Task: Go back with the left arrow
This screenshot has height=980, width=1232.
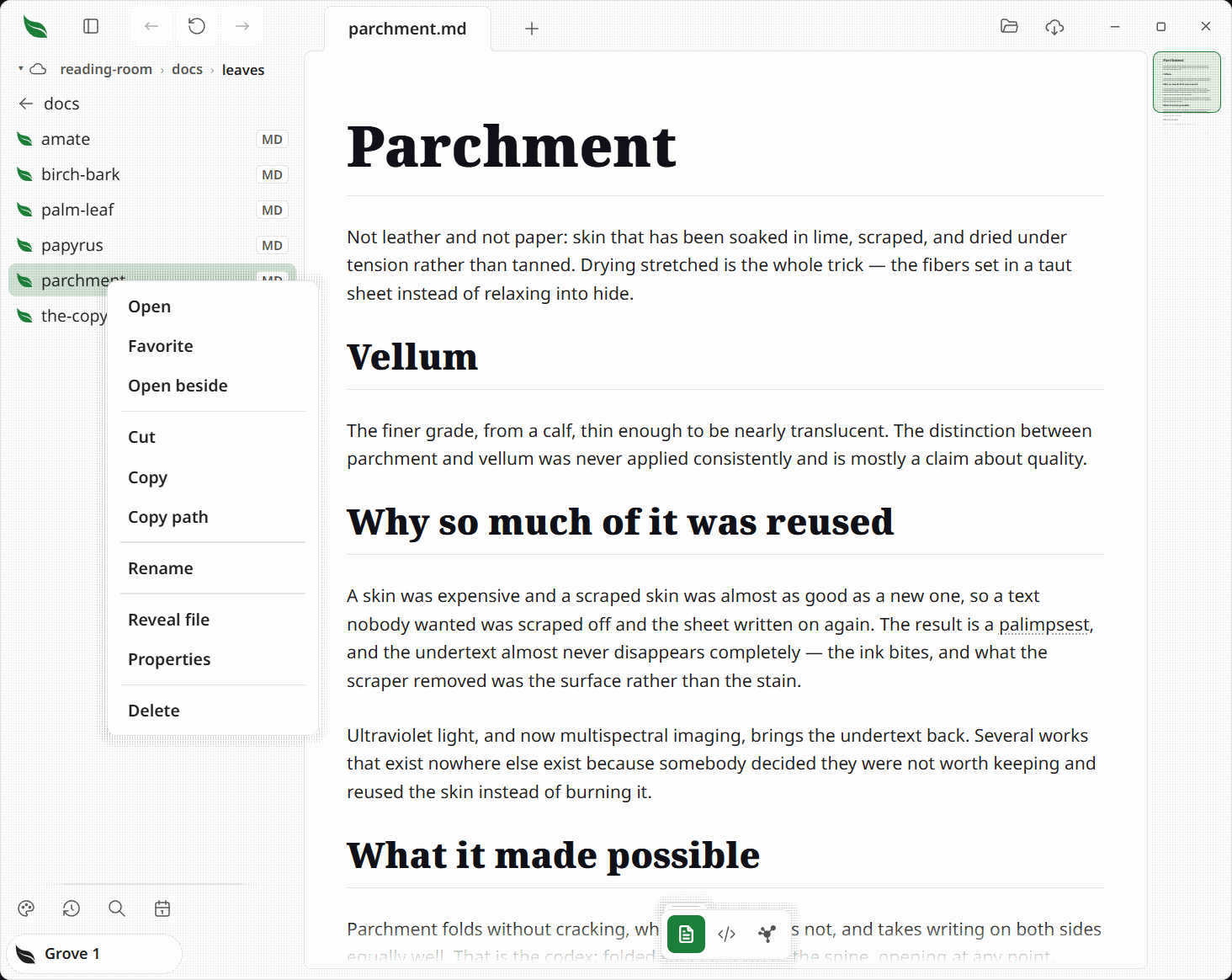Action: [x=151, y=26]
